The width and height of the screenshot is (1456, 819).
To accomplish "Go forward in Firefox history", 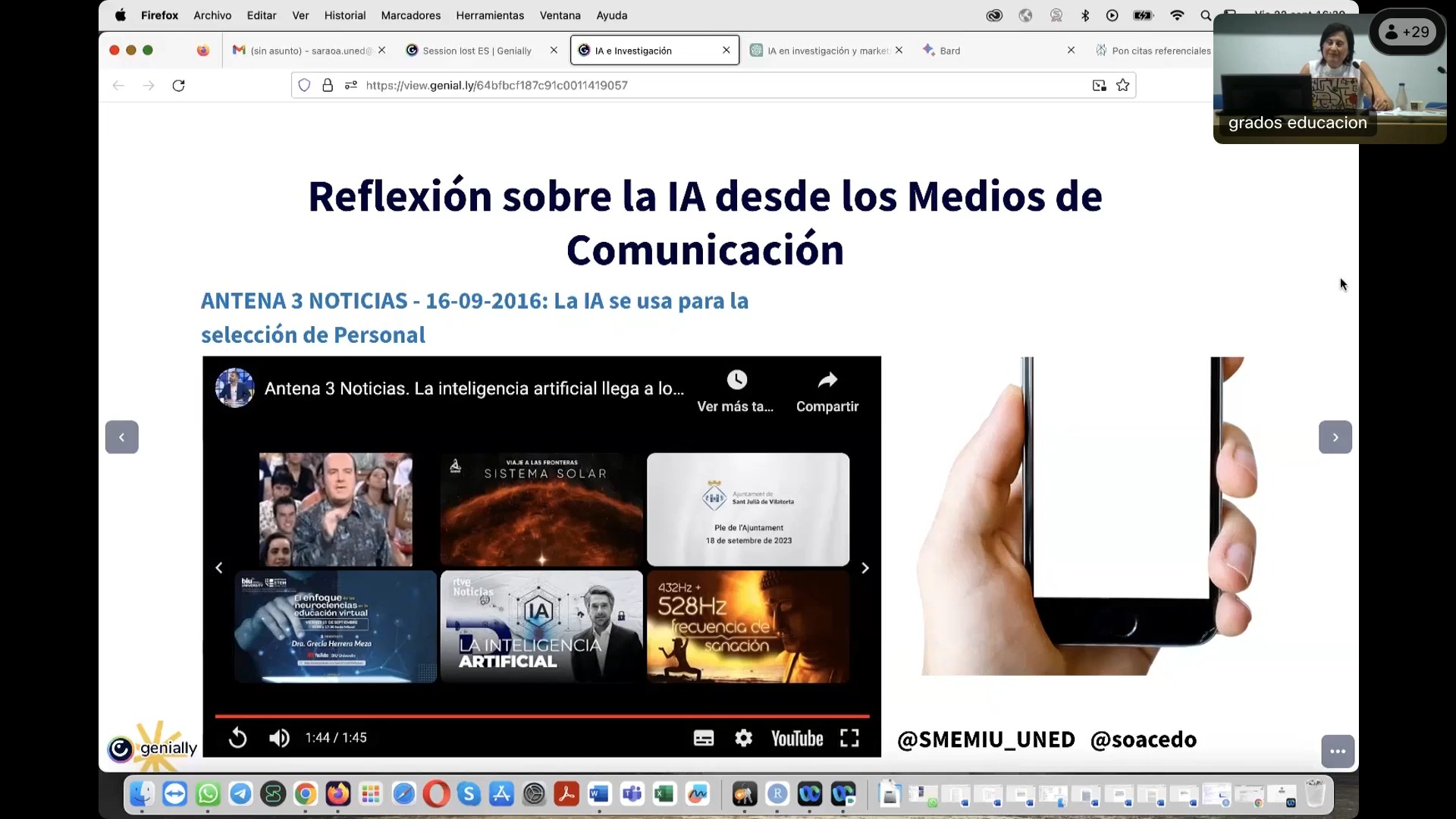I will pyautogui.click(x=149, y=86).
